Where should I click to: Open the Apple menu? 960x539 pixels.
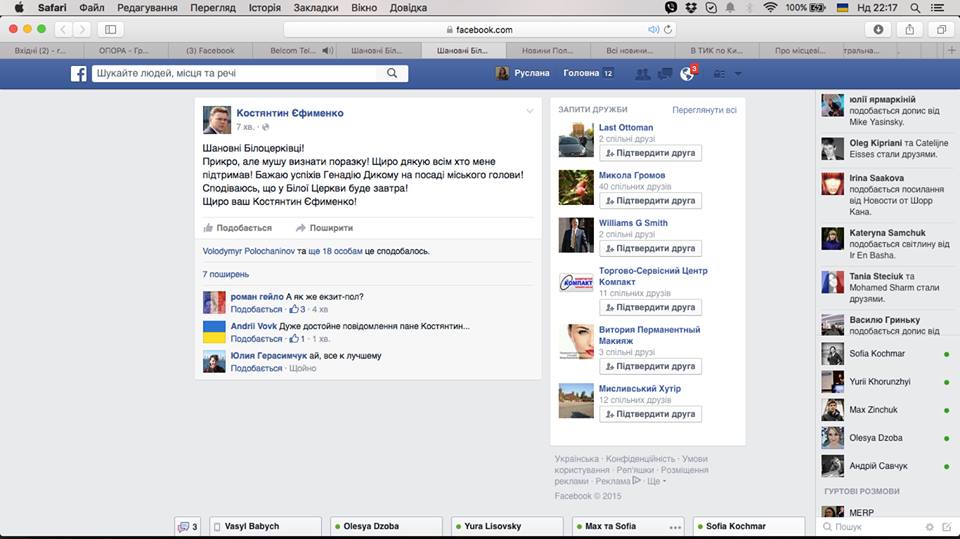(19, 8)
